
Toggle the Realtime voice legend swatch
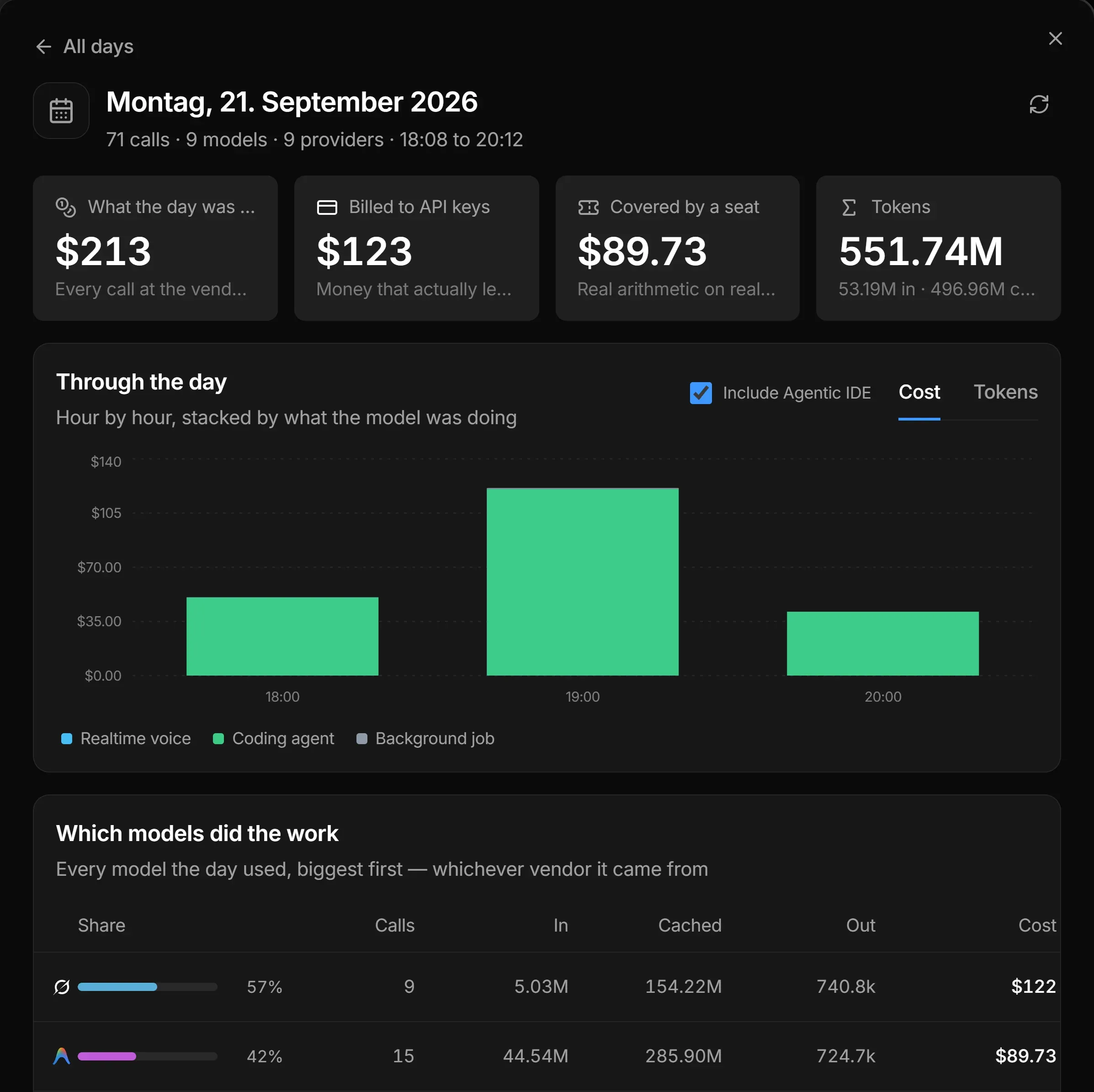click(67, 739)
